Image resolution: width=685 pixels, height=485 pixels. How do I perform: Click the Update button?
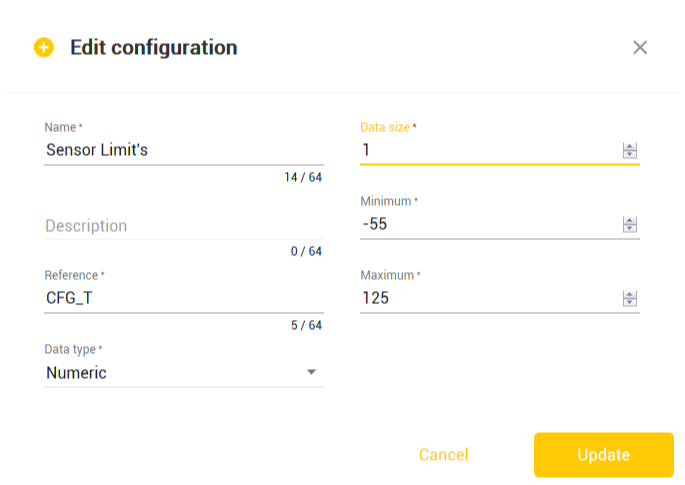click(603, 455)
